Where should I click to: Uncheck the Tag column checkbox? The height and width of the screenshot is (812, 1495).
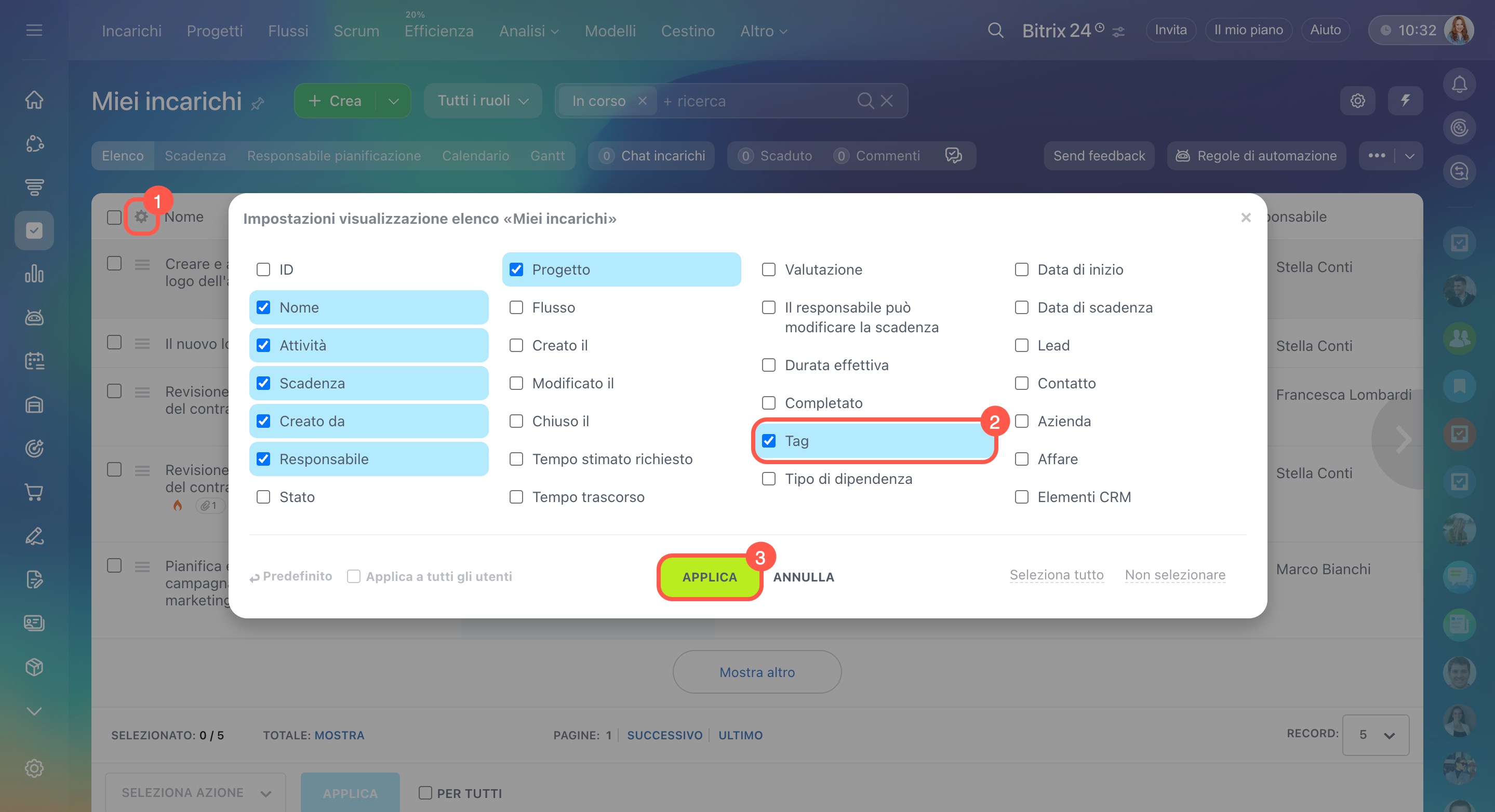[x=769, y=441]
